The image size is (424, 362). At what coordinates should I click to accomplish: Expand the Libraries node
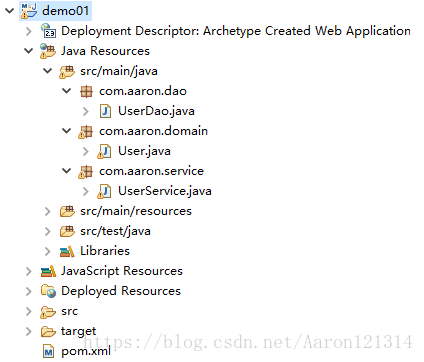pyautogui.click(x=48, y=251)
